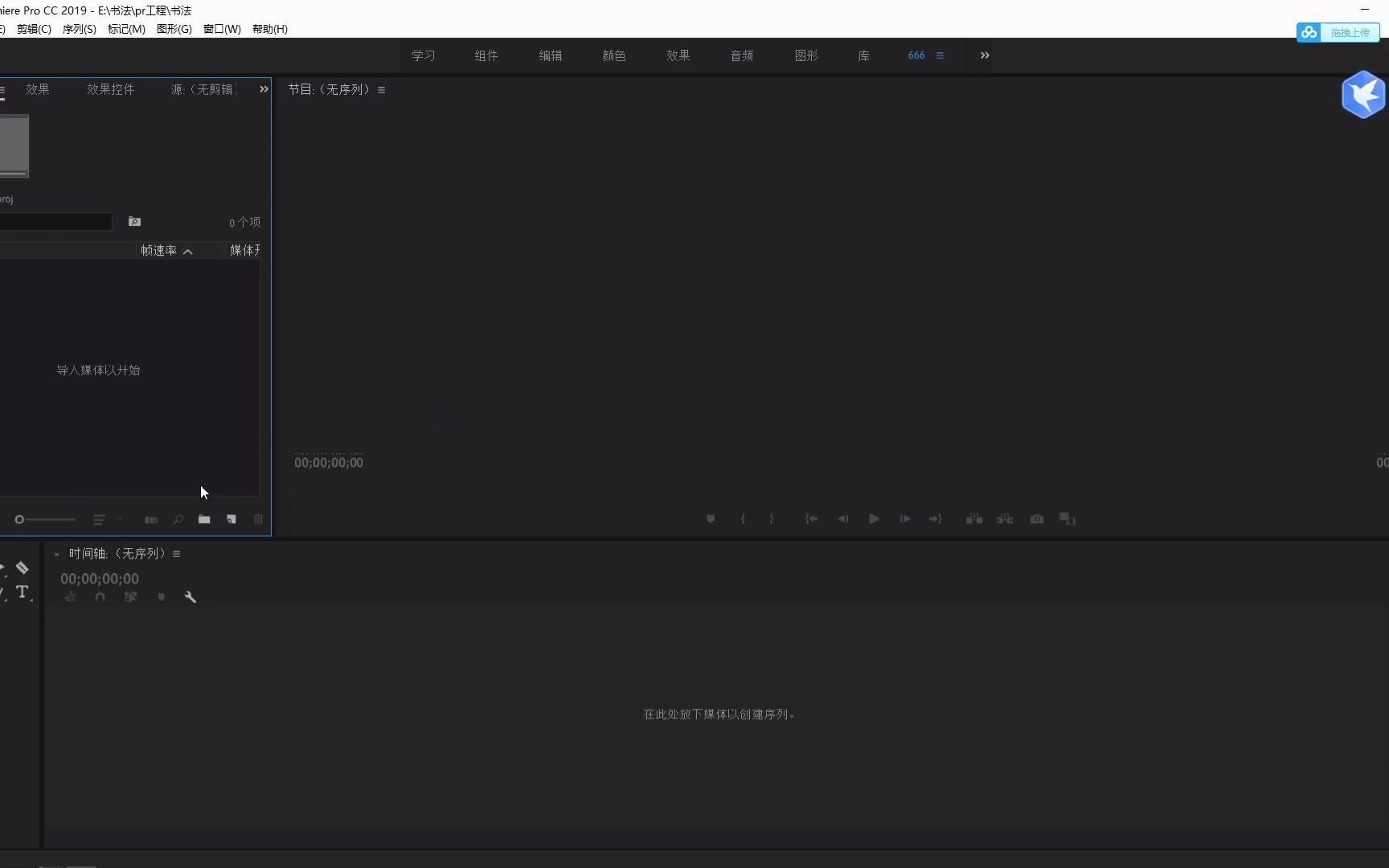Open the Program monitor panel menu

click(381, 90)
